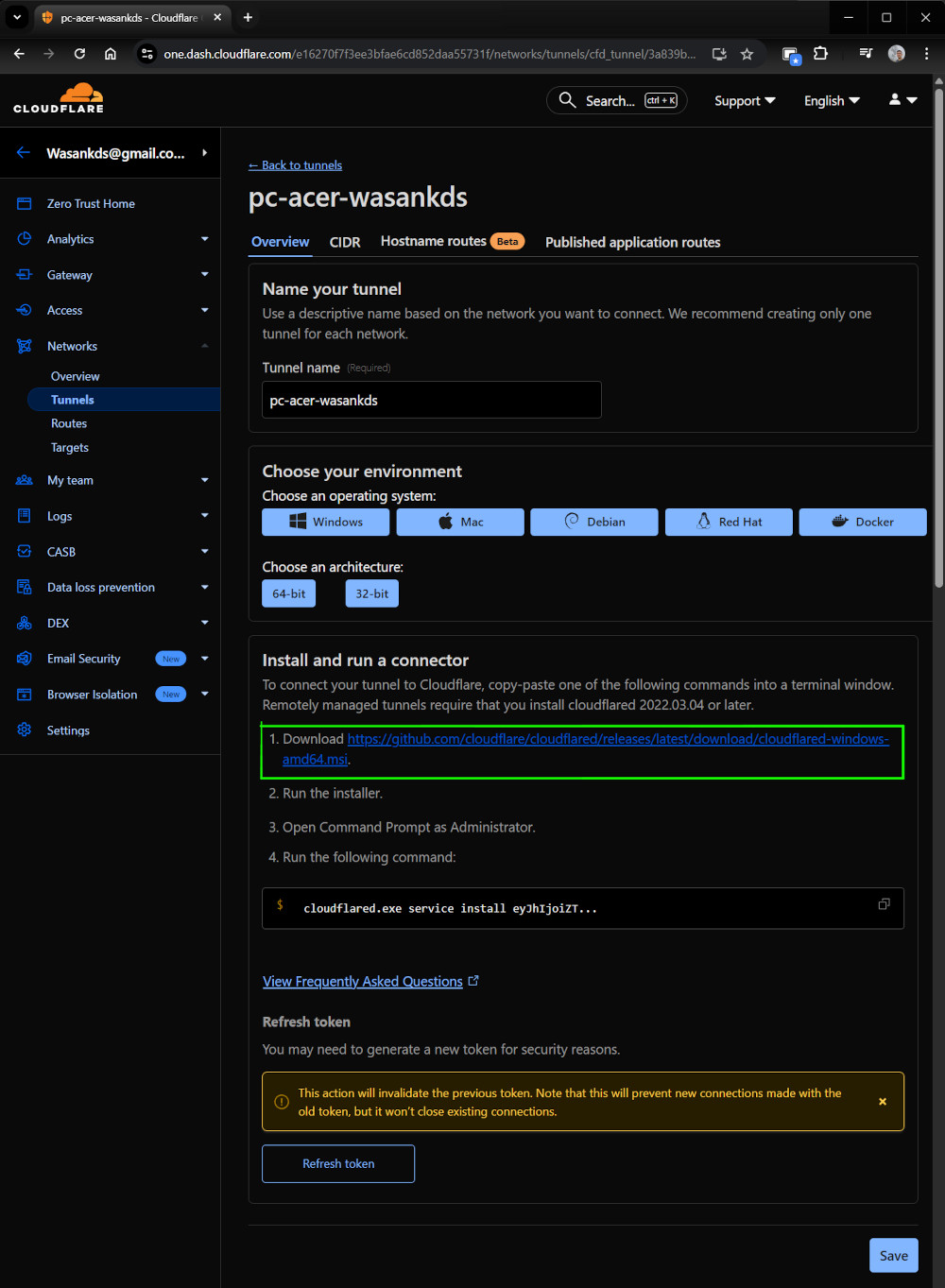Screen dimensions: 945x1288
Task: Open the browser extensions puzzle icon
Action: [x=820, y=54]
